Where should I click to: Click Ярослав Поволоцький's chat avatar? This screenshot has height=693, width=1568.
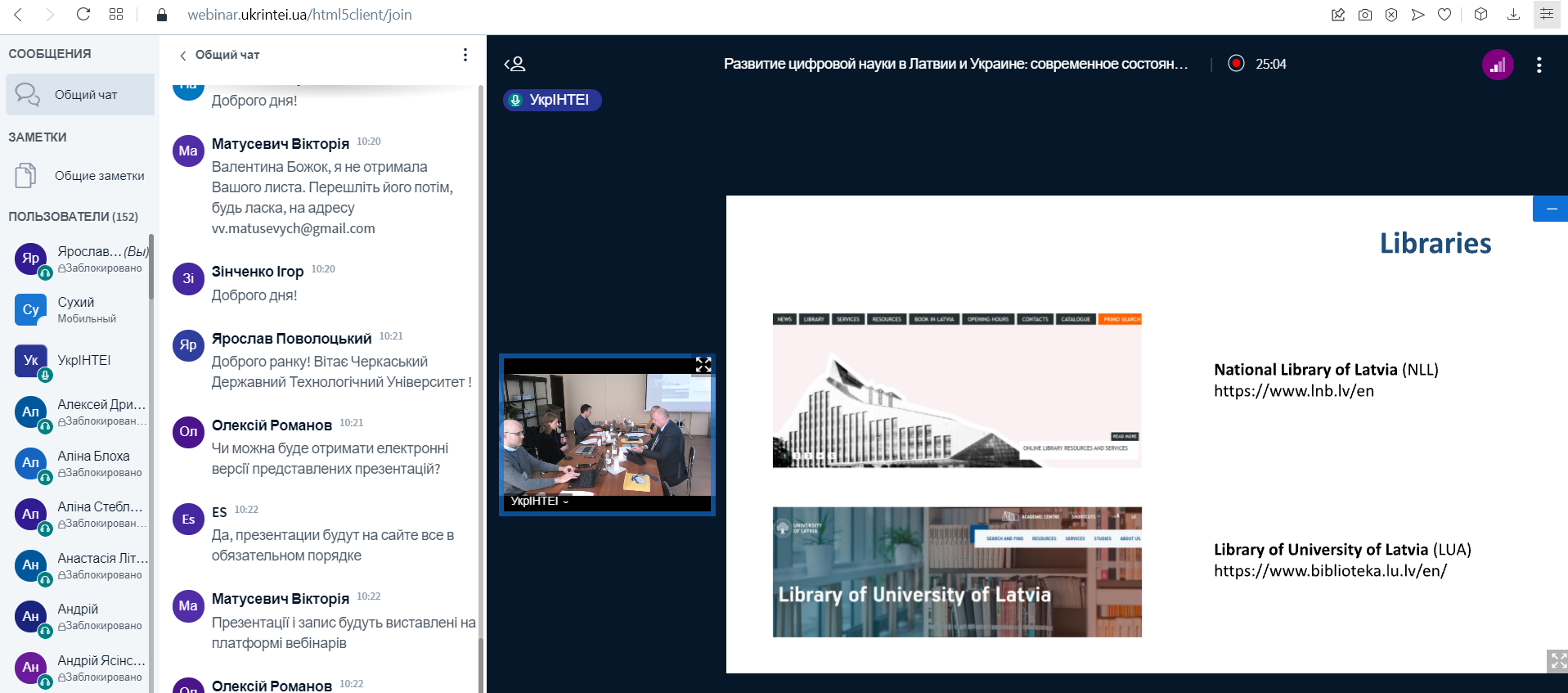coord(188,345)
